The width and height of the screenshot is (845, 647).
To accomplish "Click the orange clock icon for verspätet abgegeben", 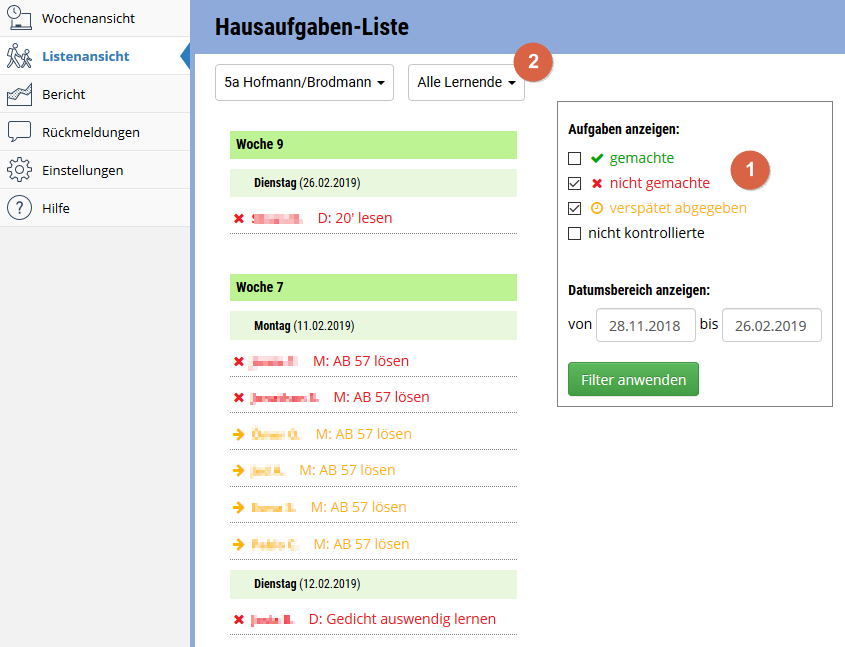I will (x=597, y=208).
